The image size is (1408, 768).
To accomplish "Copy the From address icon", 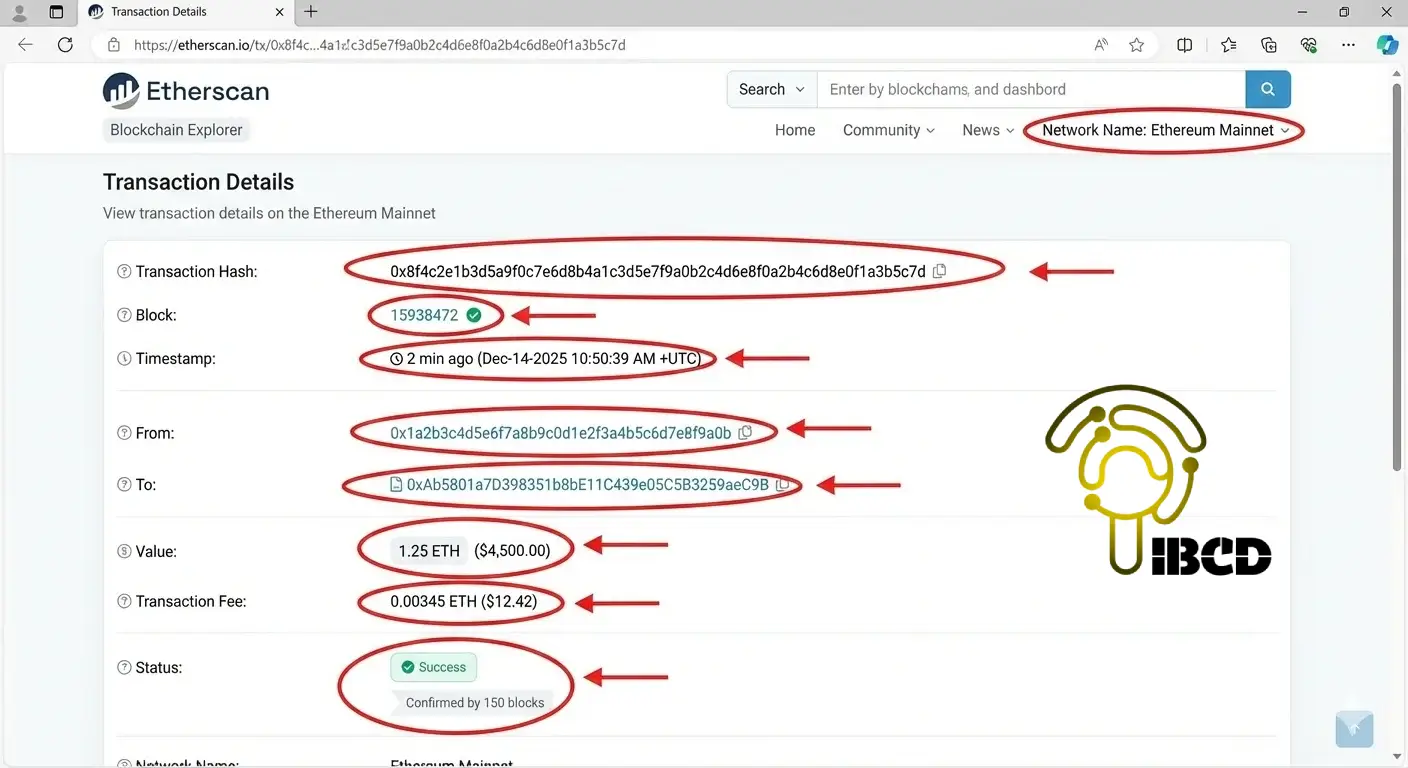I will point(744,433).
